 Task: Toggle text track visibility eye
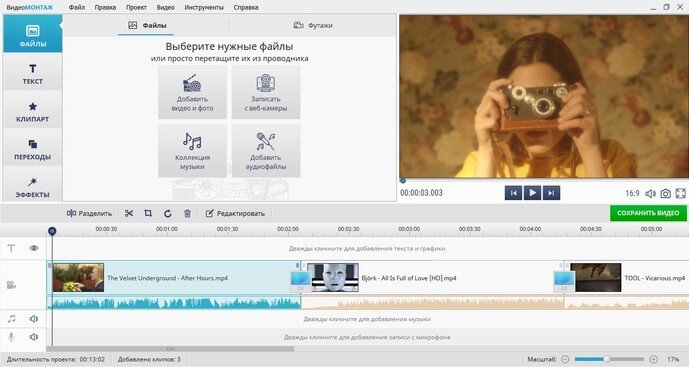pos(34,248)
